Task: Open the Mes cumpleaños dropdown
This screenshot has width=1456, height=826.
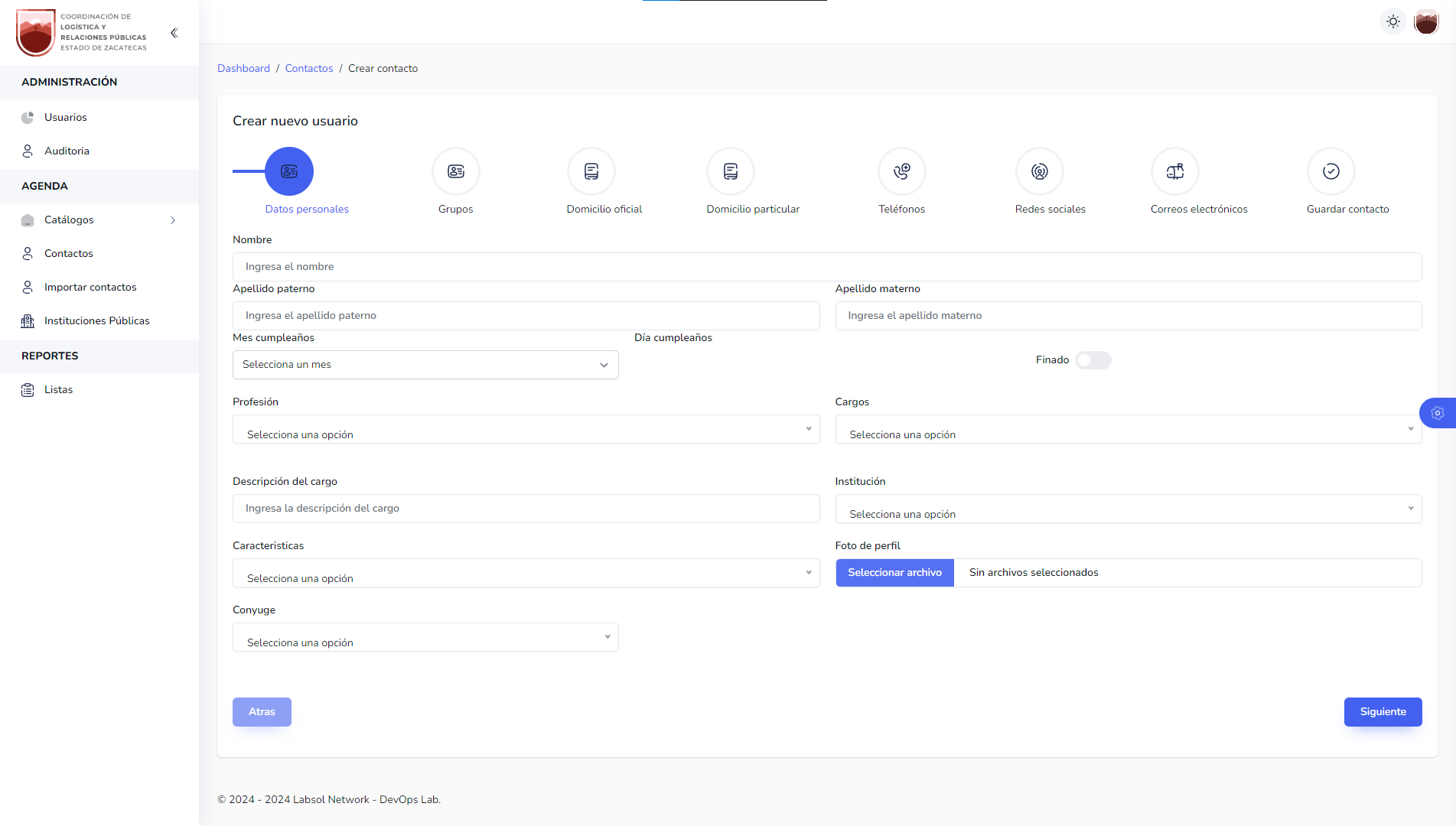Action: [x=425, y=365]
